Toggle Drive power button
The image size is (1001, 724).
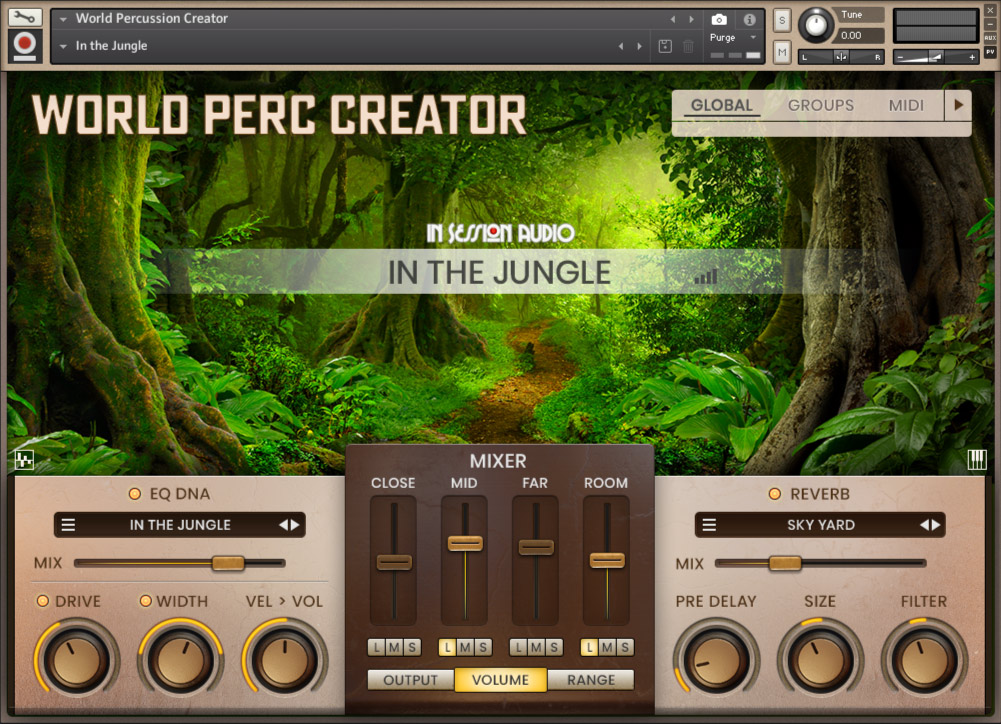tap(43, 601)
